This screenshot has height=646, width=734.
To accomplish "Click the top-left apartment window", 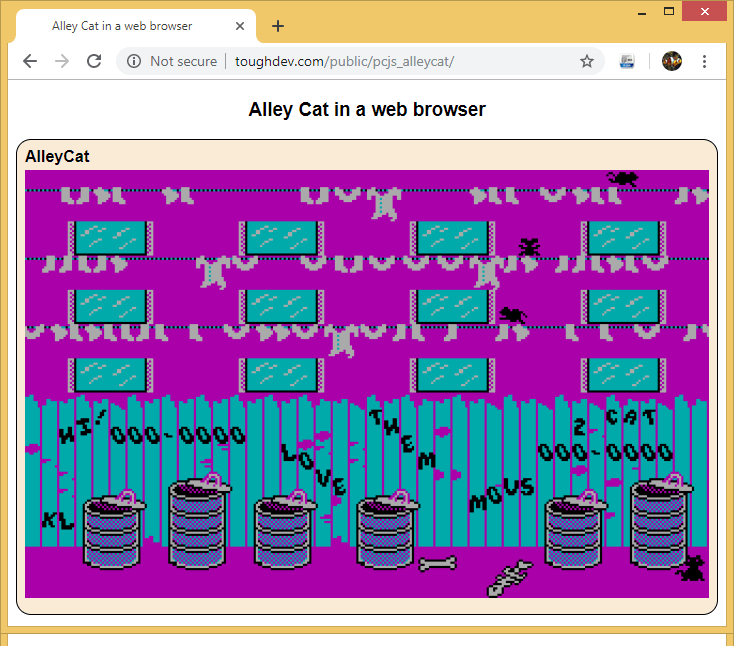I will (110, 238).
